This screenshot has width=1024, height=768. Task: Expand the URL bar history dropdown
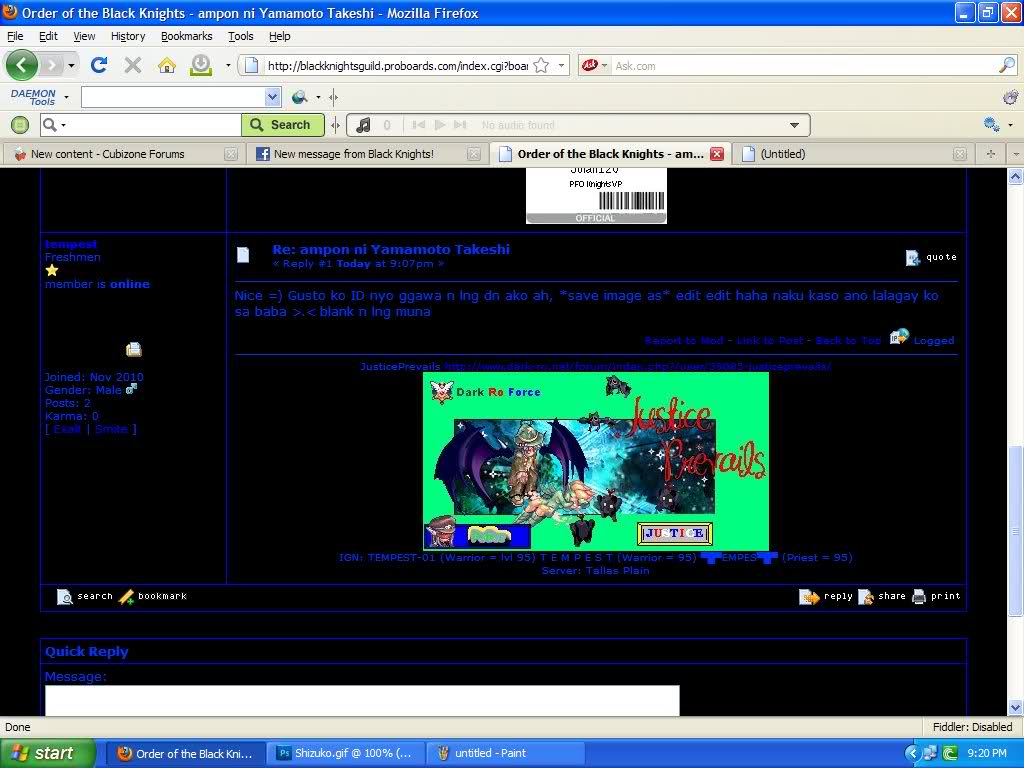pyautogui.click(x=561, y=65)
